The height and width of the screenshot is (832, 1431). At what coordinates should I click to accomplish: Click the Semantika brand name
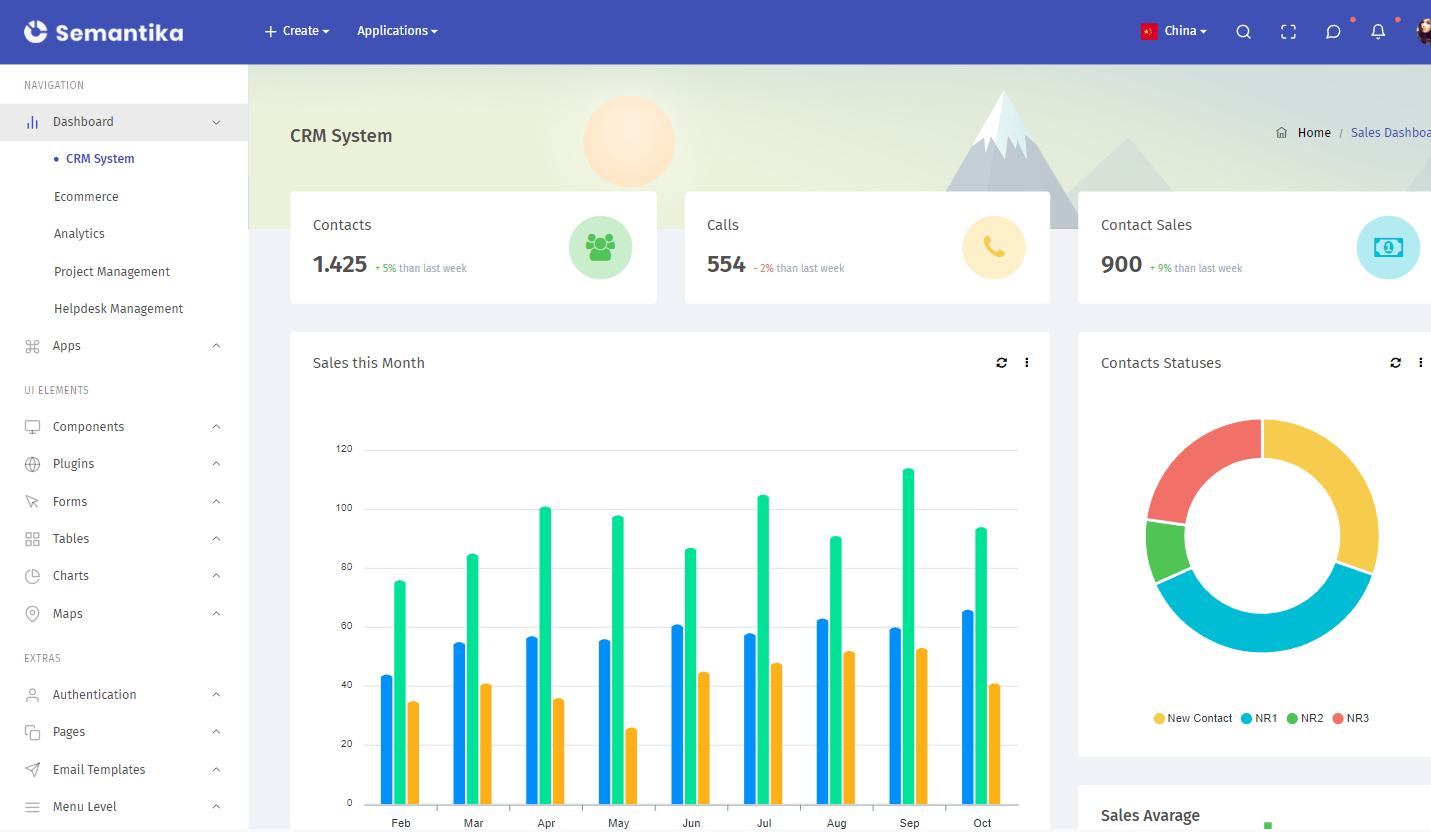click(119, 33)
